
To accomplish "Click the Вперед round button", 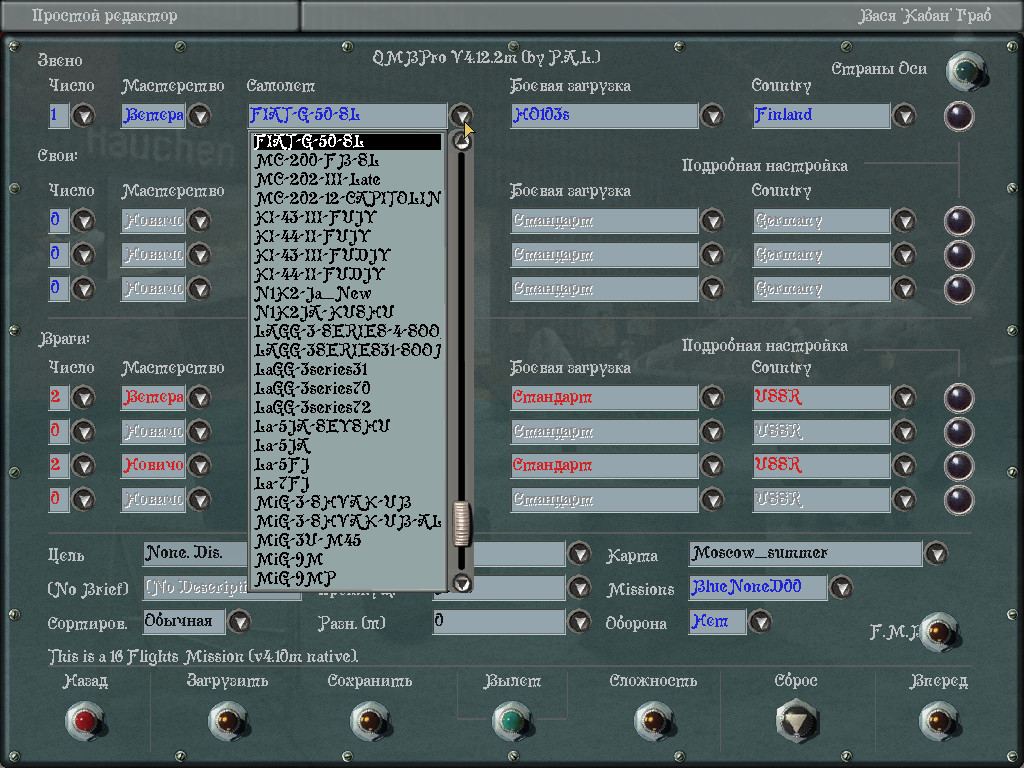I will pyautogui.click(x=939, y=721).
